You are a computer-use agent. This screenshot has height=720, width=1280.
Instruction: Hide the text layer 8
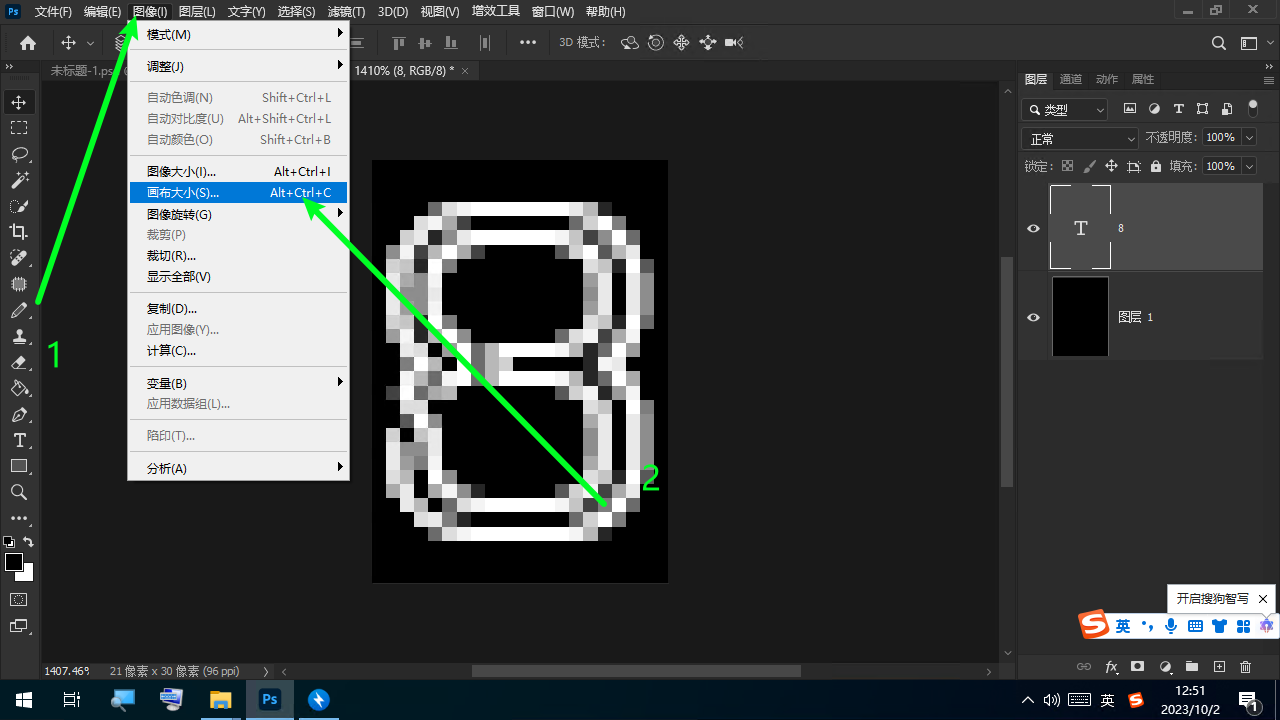pyautogui.click(x=1034, y=228)
